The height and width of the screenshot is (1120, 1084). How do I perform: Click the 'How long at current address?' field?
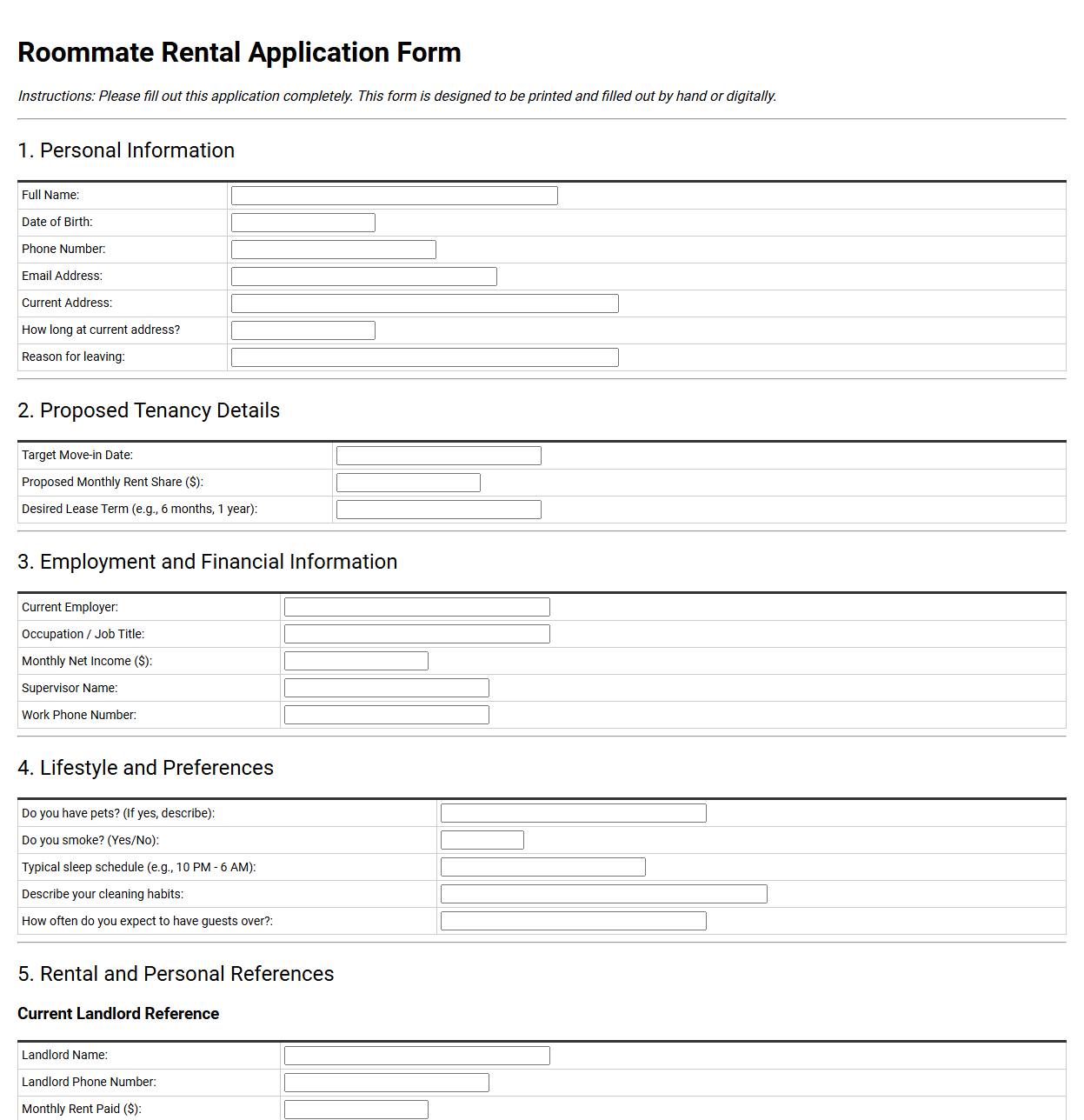pos(303,330)
